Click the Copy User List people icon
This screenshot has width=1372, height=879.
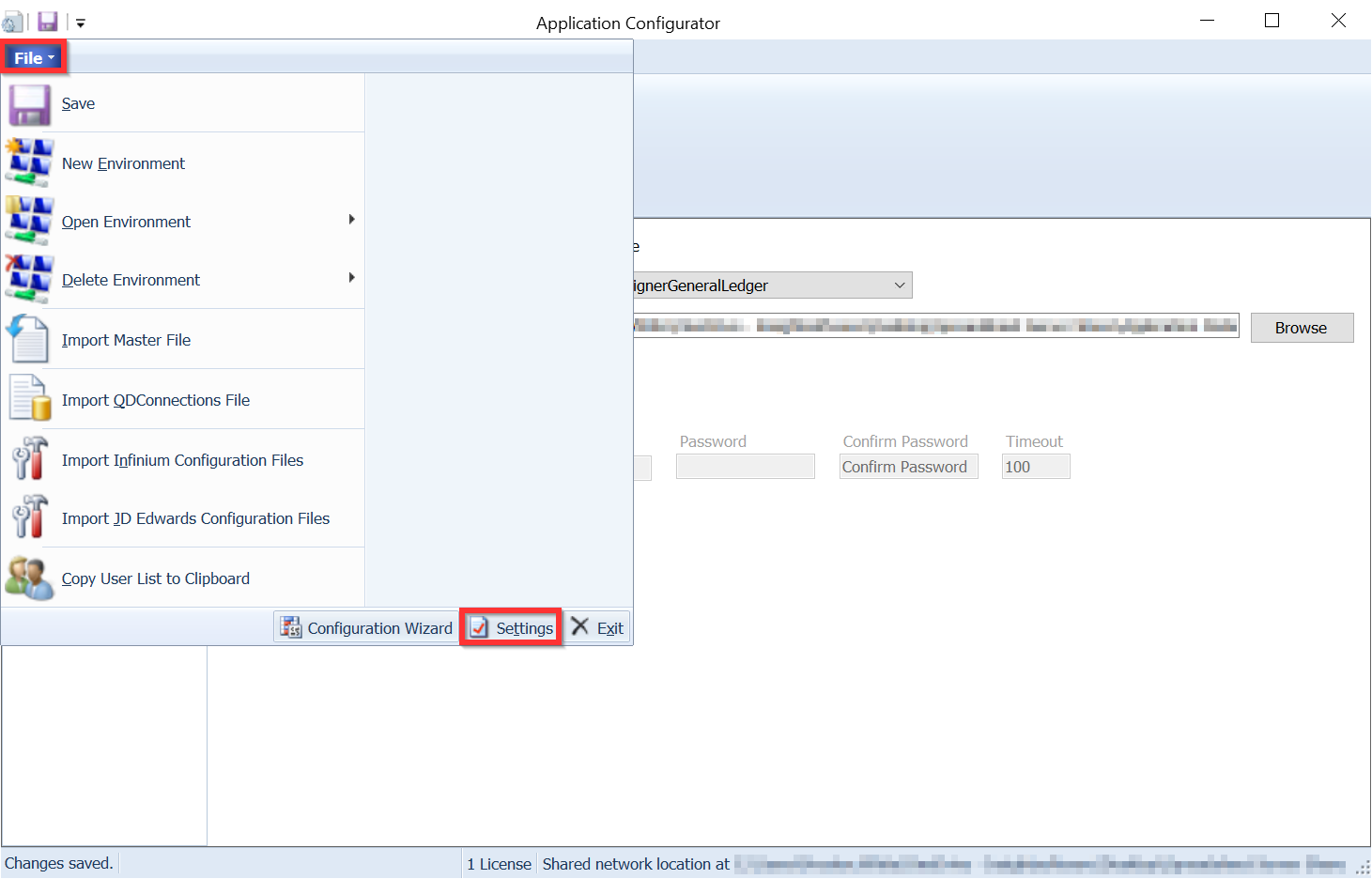[x=29, y=578]
